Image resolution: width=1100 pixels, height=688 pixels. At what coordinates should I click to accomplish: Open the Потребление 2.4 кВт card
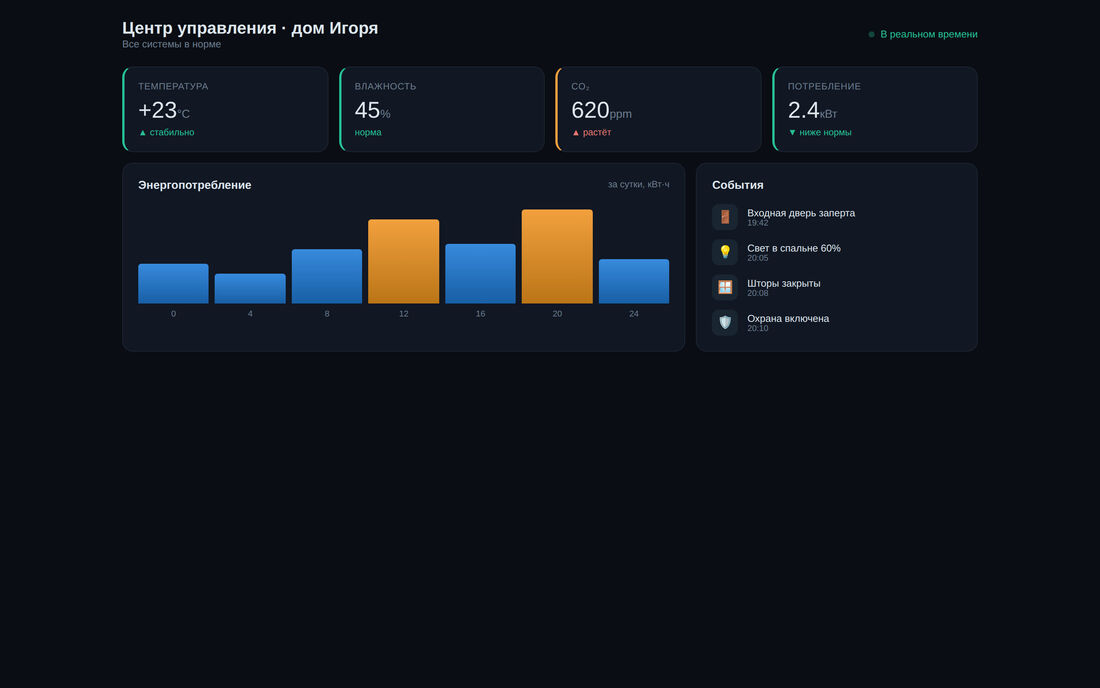click(875, 109)
